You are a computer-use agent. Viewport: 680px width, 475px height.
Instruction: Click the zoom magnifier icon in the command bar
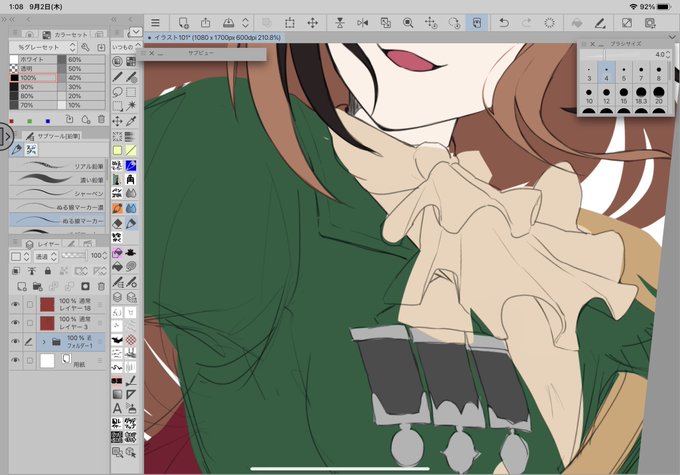tap(408, 23)
